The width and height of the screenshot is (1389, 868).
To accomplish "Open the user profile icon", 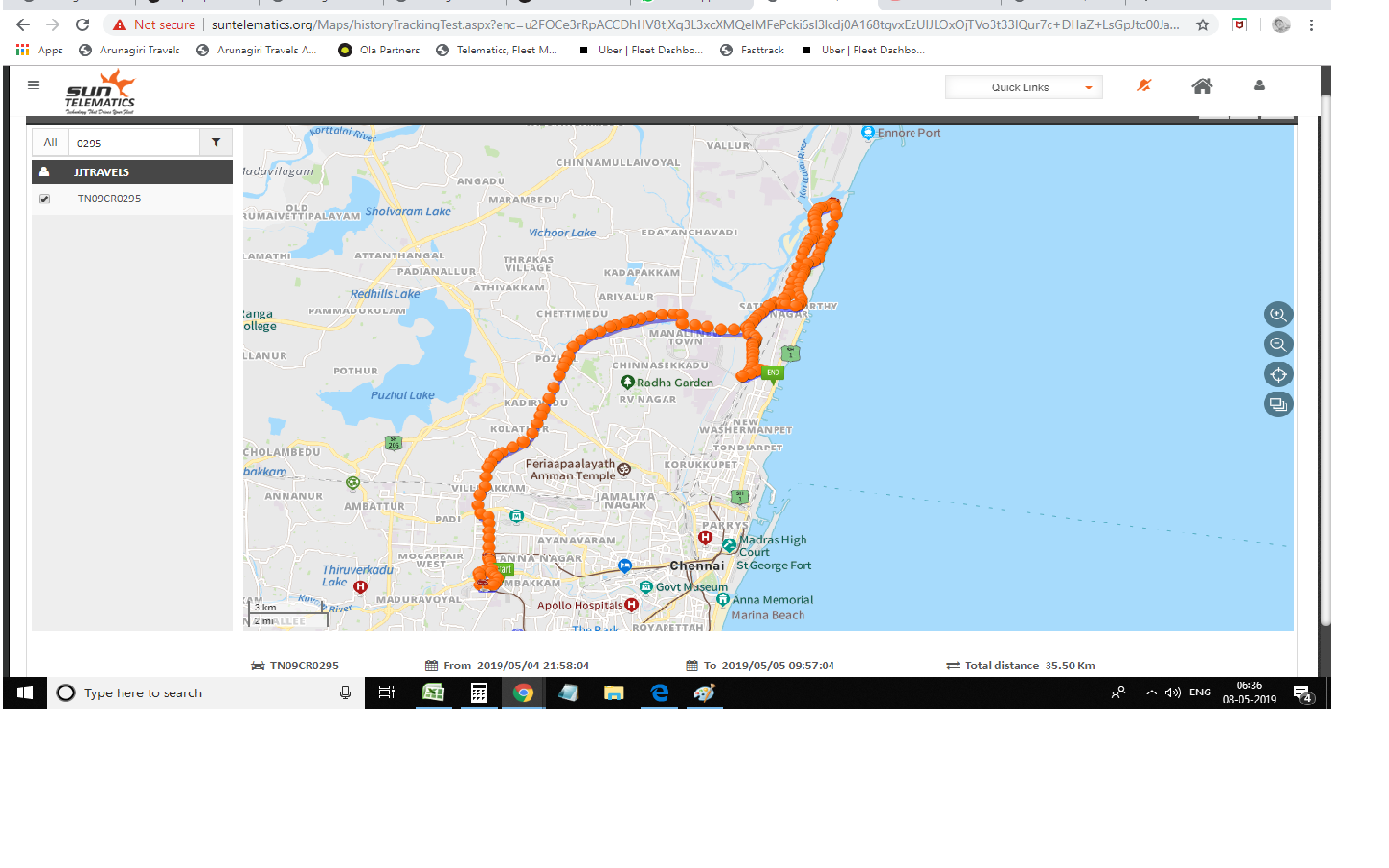I will coord(1259,85).
